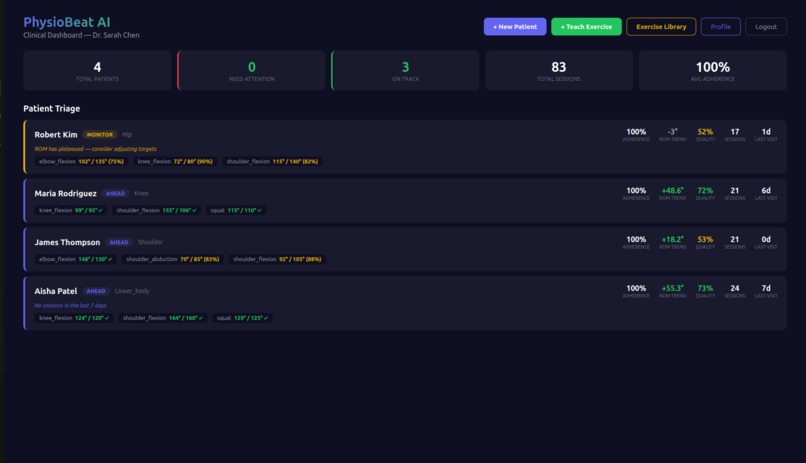Click Maria Rodriguez's 72% quality value

click(x=705, y=191)
